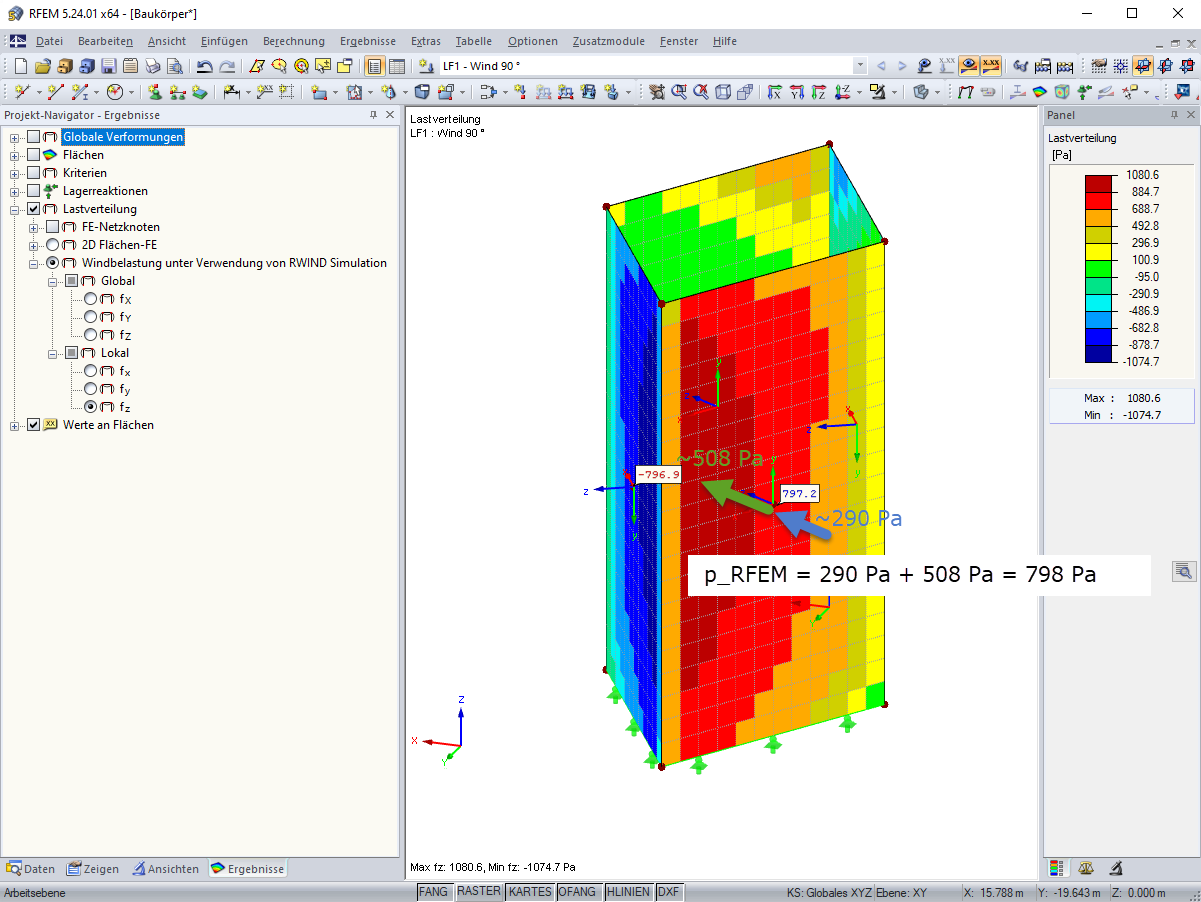Open a project with the Open folder icon
Screen dimensions: 1201x902
[44, 66]
